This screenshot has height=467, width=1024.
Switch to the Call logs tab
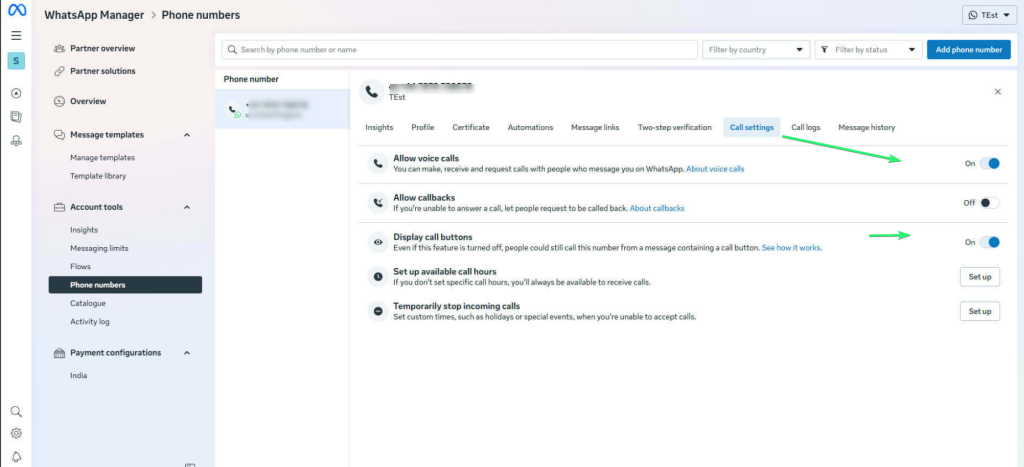tap(805, 127)
